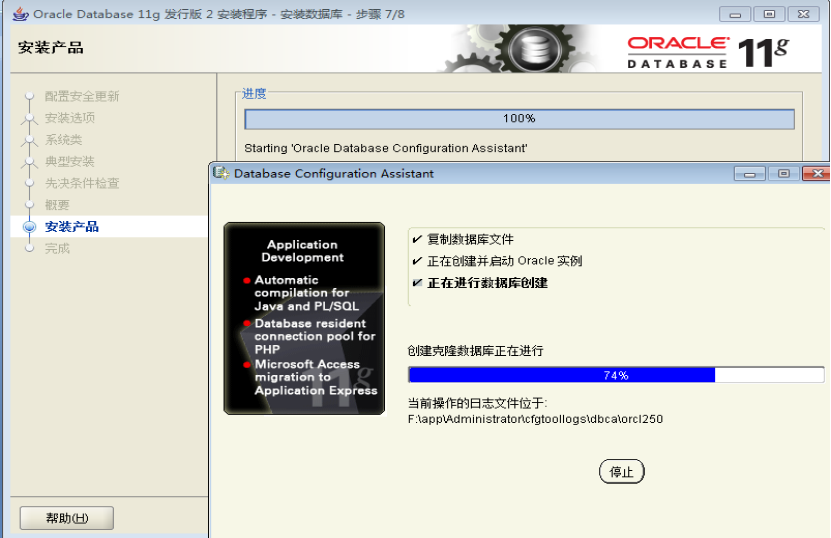Viewport: 831px width, 538px height.
Task: Minimize the Oracle Database 11g installer window
Action: pos(735,14)
